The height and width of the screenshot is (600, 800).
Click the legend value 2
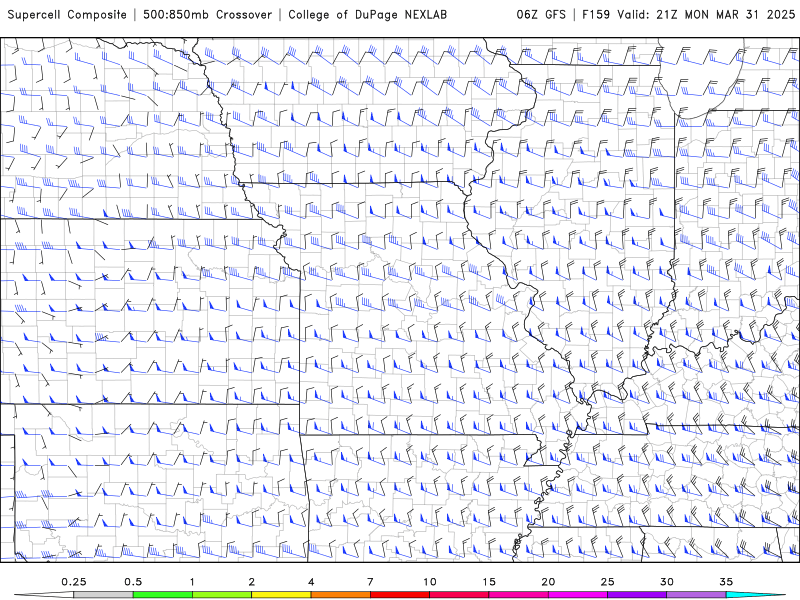coord(252,582)
